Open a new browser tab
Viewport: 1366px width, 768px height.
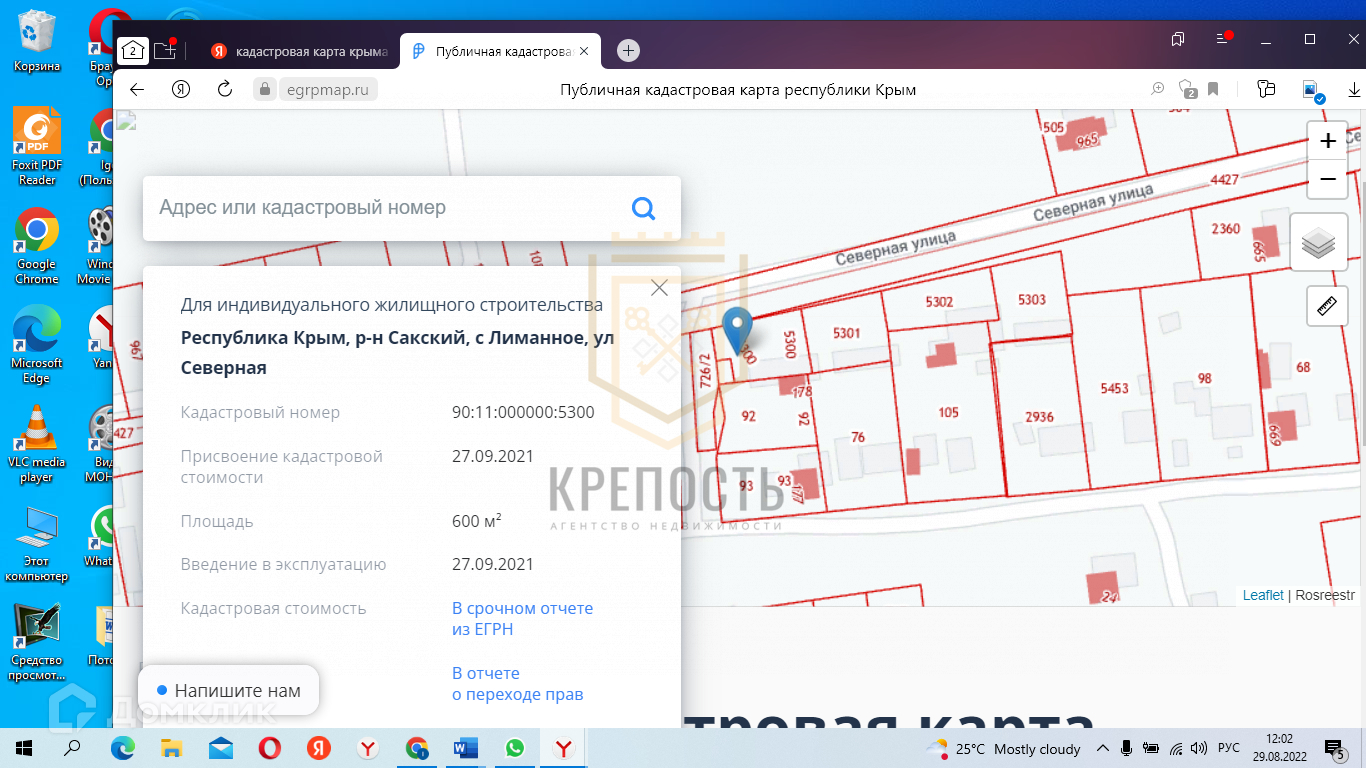[x=628, y=51]
